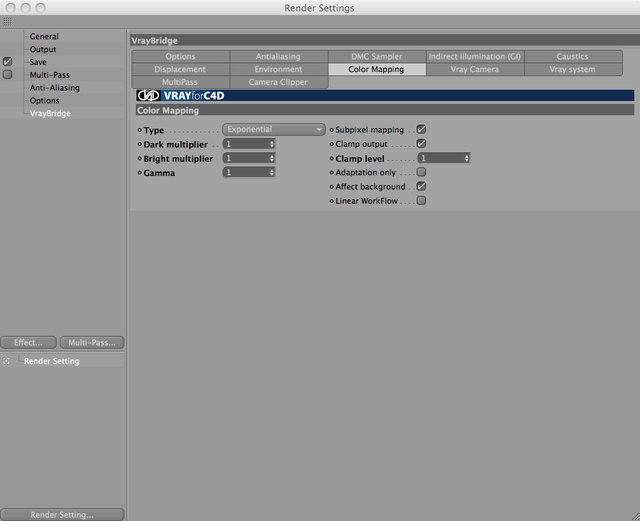640x521 pixels.
Task: Click the Type parameter circle marker
Action: pyautogui.click(x=140, y=130)
